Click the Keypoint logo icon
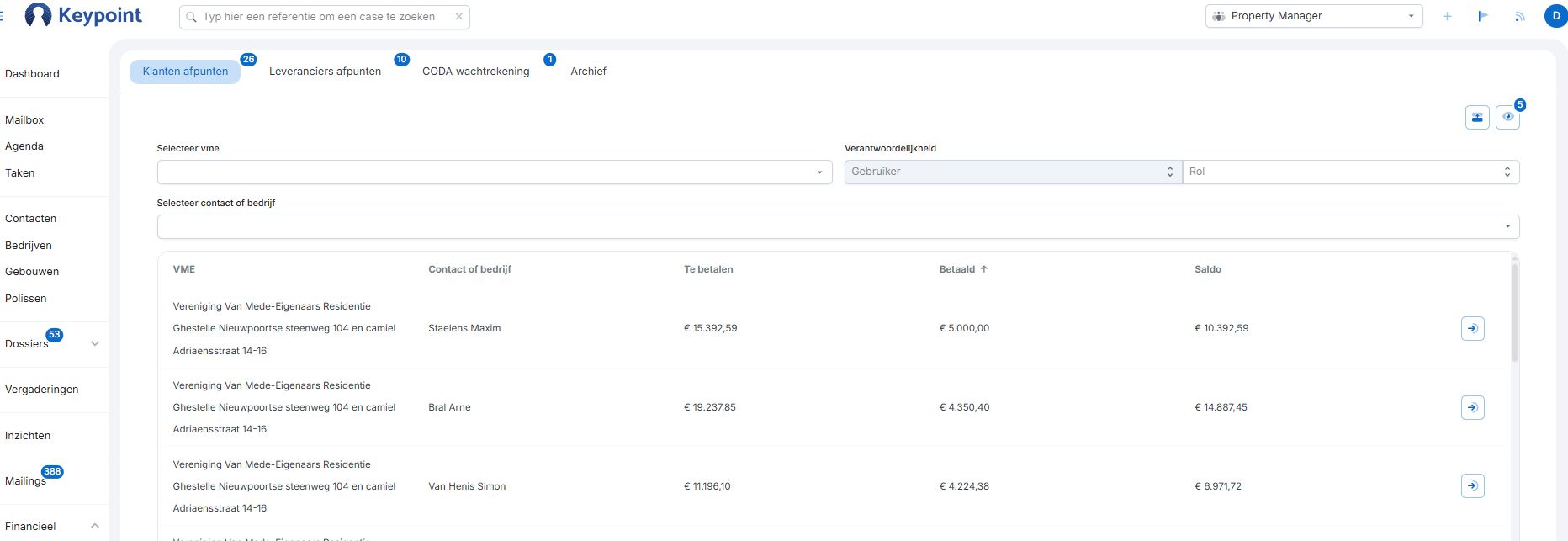This screenshot has width=1568, height=541. coord(38,15)
